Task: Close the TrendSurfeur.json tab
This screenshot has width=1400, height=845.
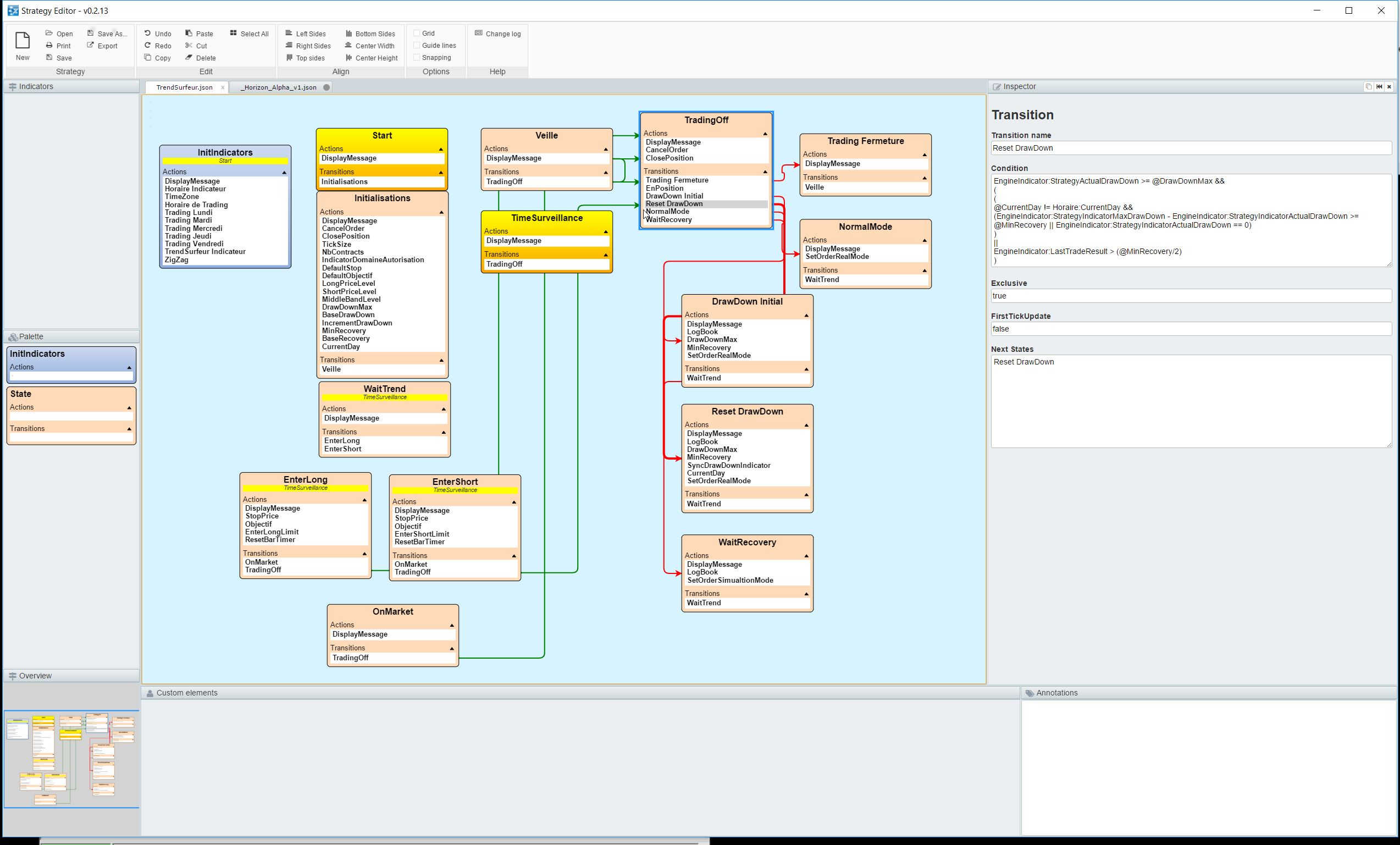Action: 223,87
